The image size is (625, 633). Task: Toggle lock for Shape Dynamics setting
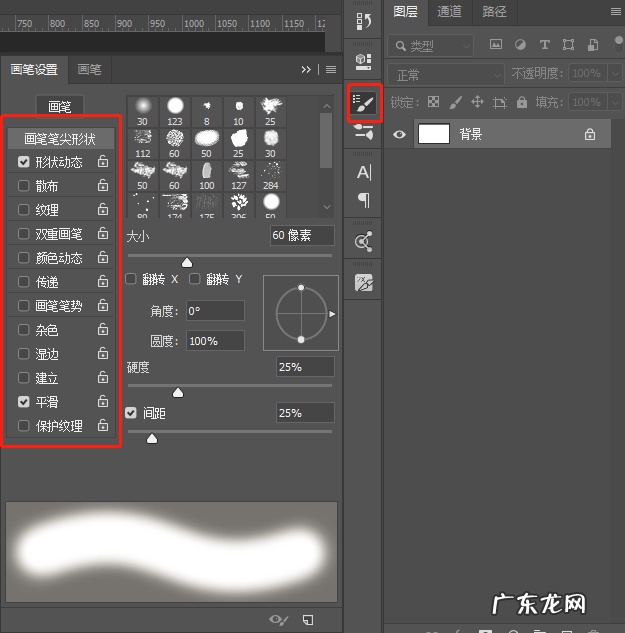103,161
